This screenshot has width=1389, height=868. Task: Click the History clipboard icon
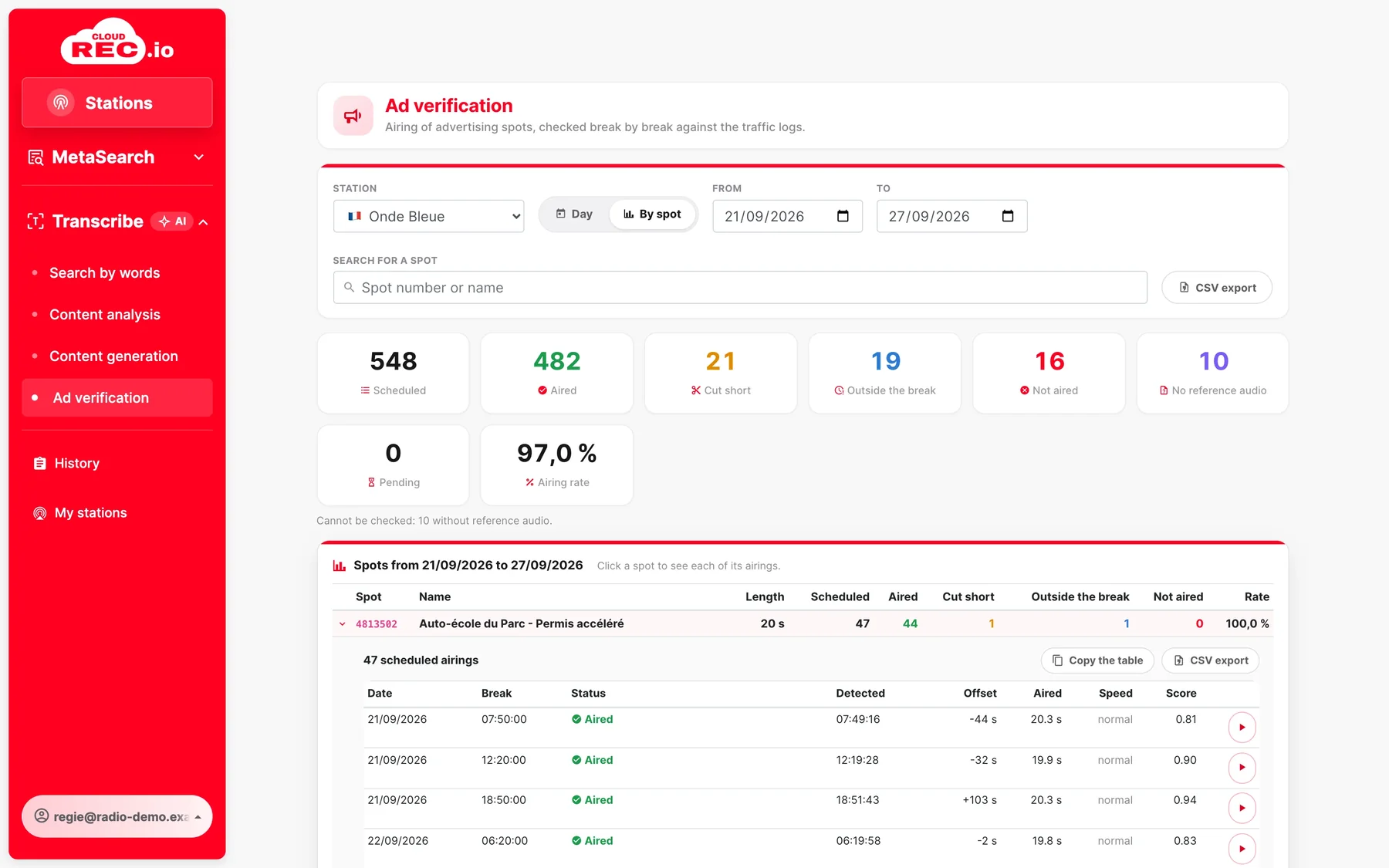[40, 464]
